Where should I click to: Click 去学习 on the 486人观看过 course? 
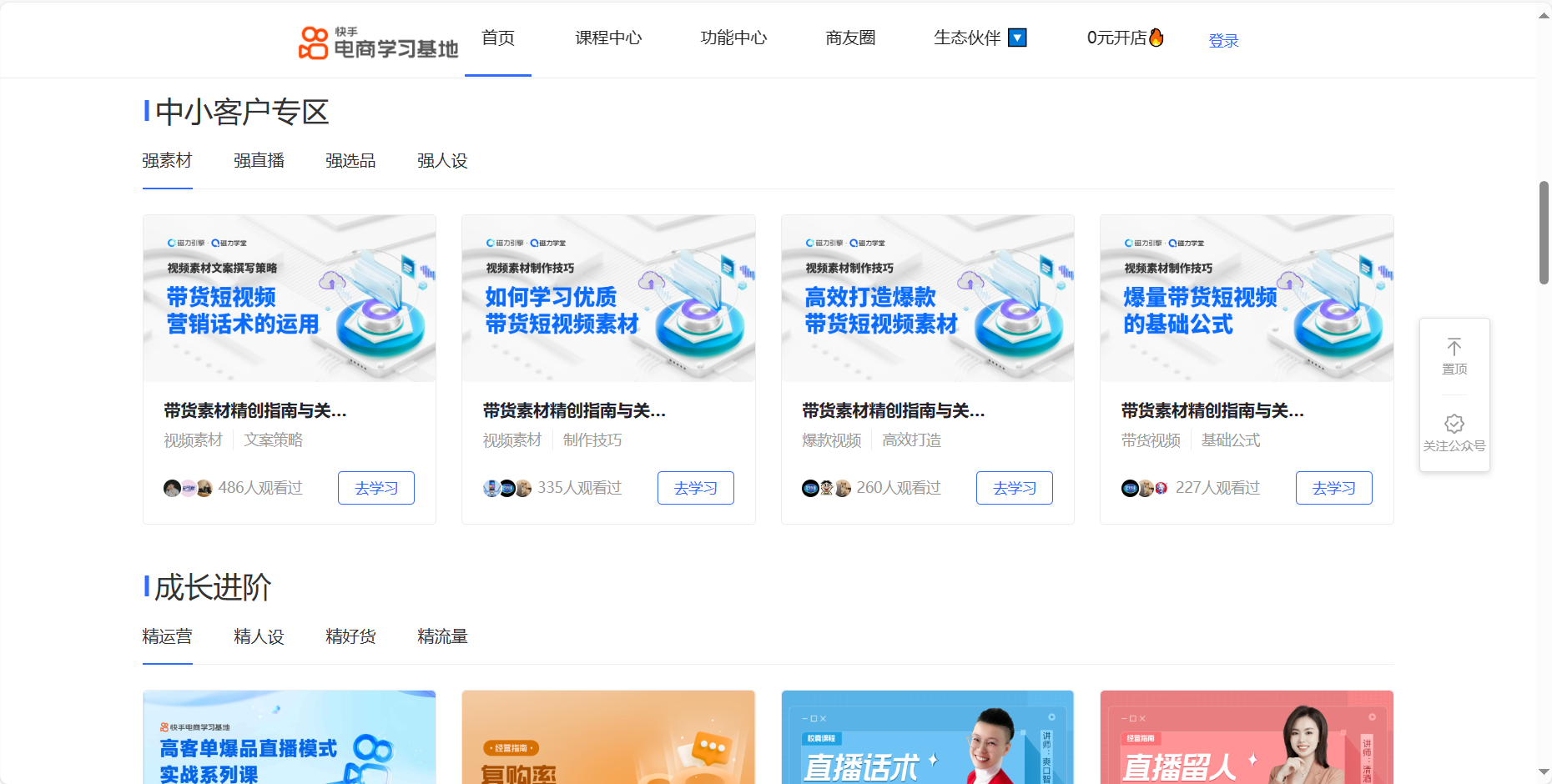[x=376, y=488]
